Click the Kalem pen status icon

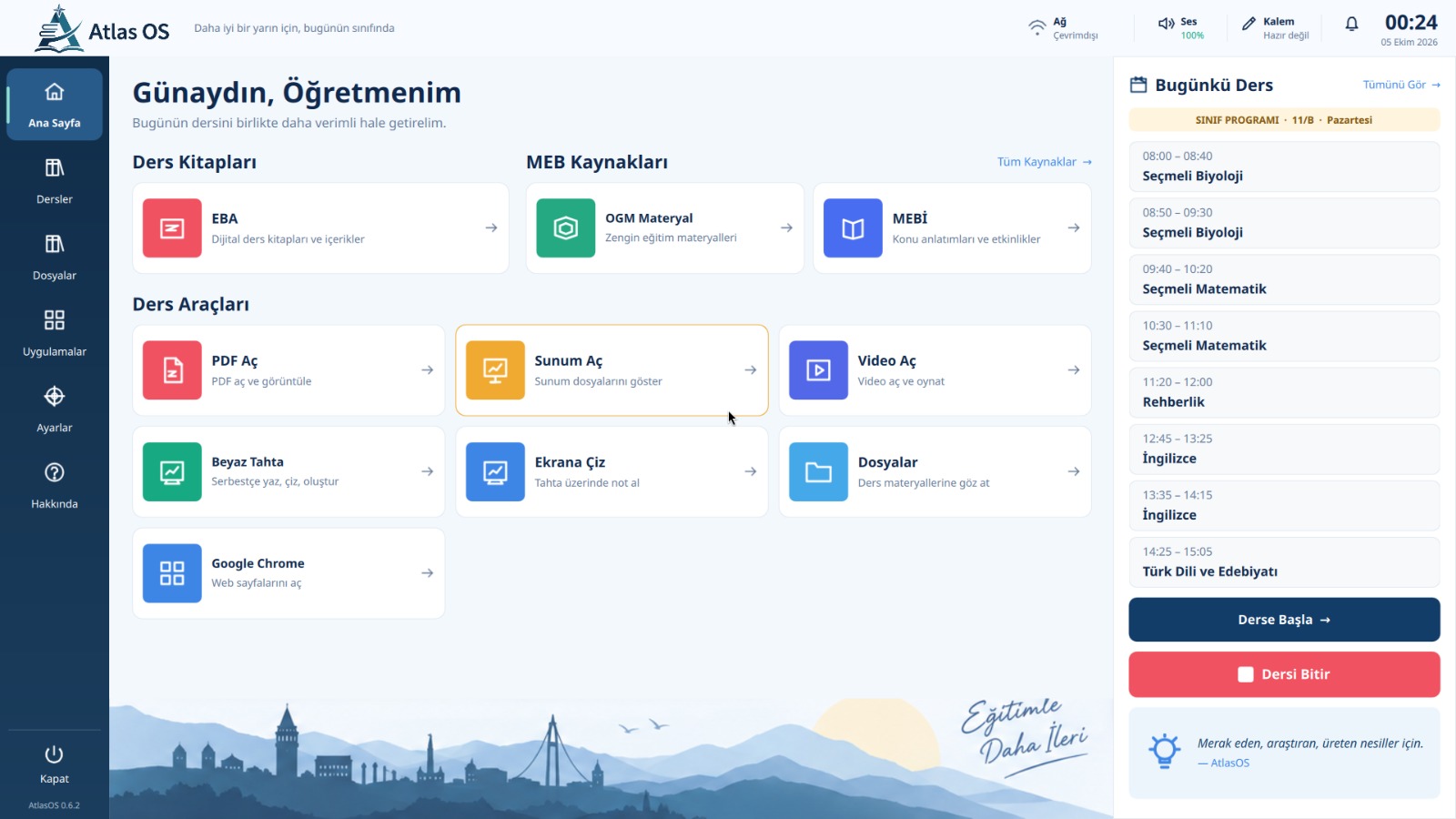click(1249, 24)
